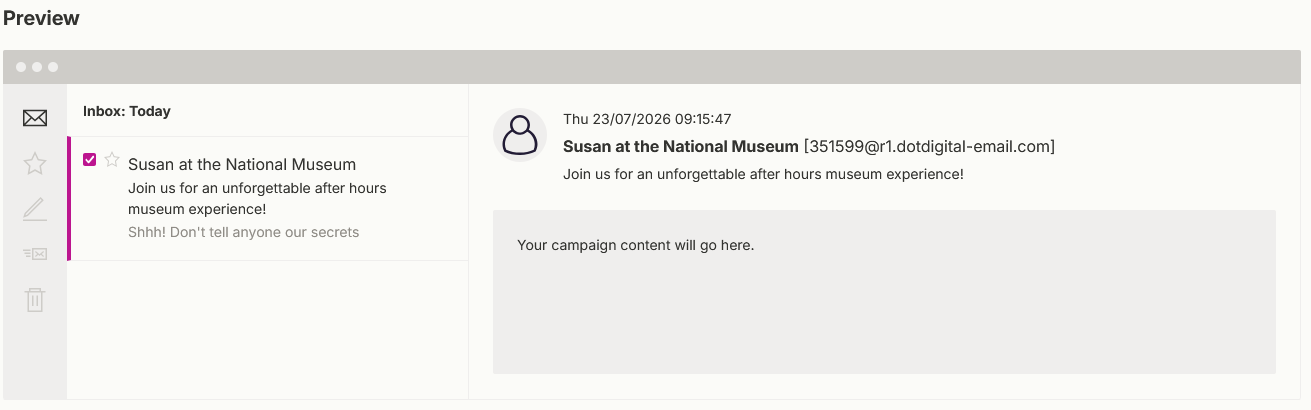Star the Susan at the National Museum email
Viewport: 1311px width, 410px height.
pos(112,160)
